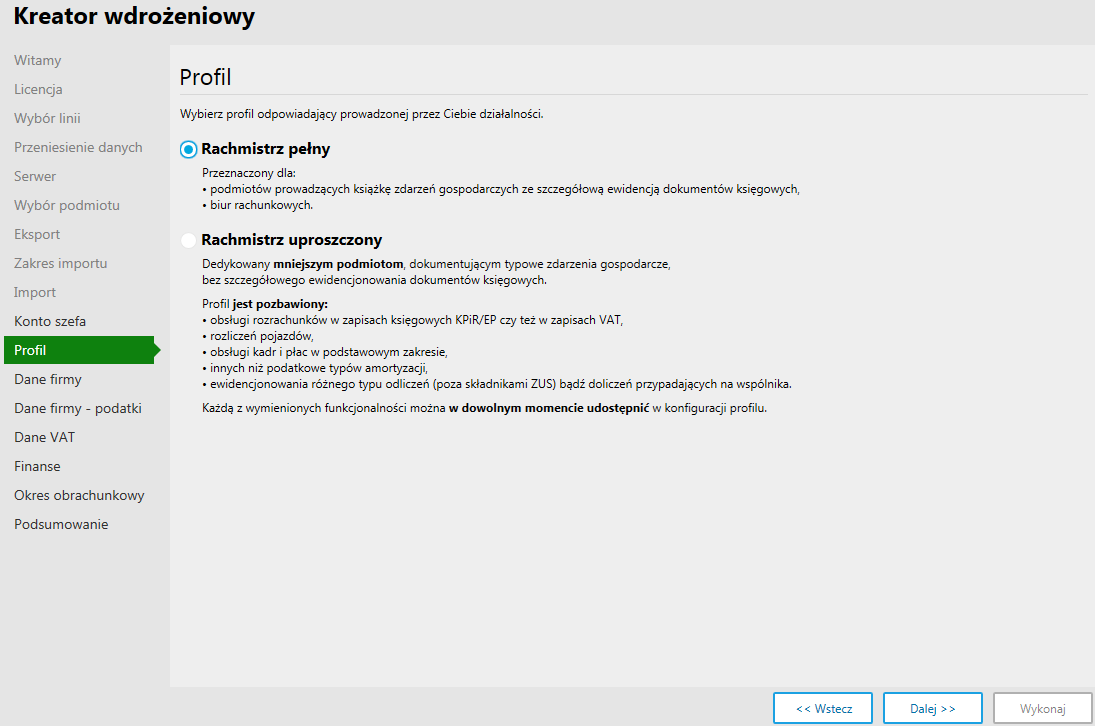
Task: Click the line 'podmiotów prowadzących książkę zdarzeń gospodarczych'
Action: point(505,189)
